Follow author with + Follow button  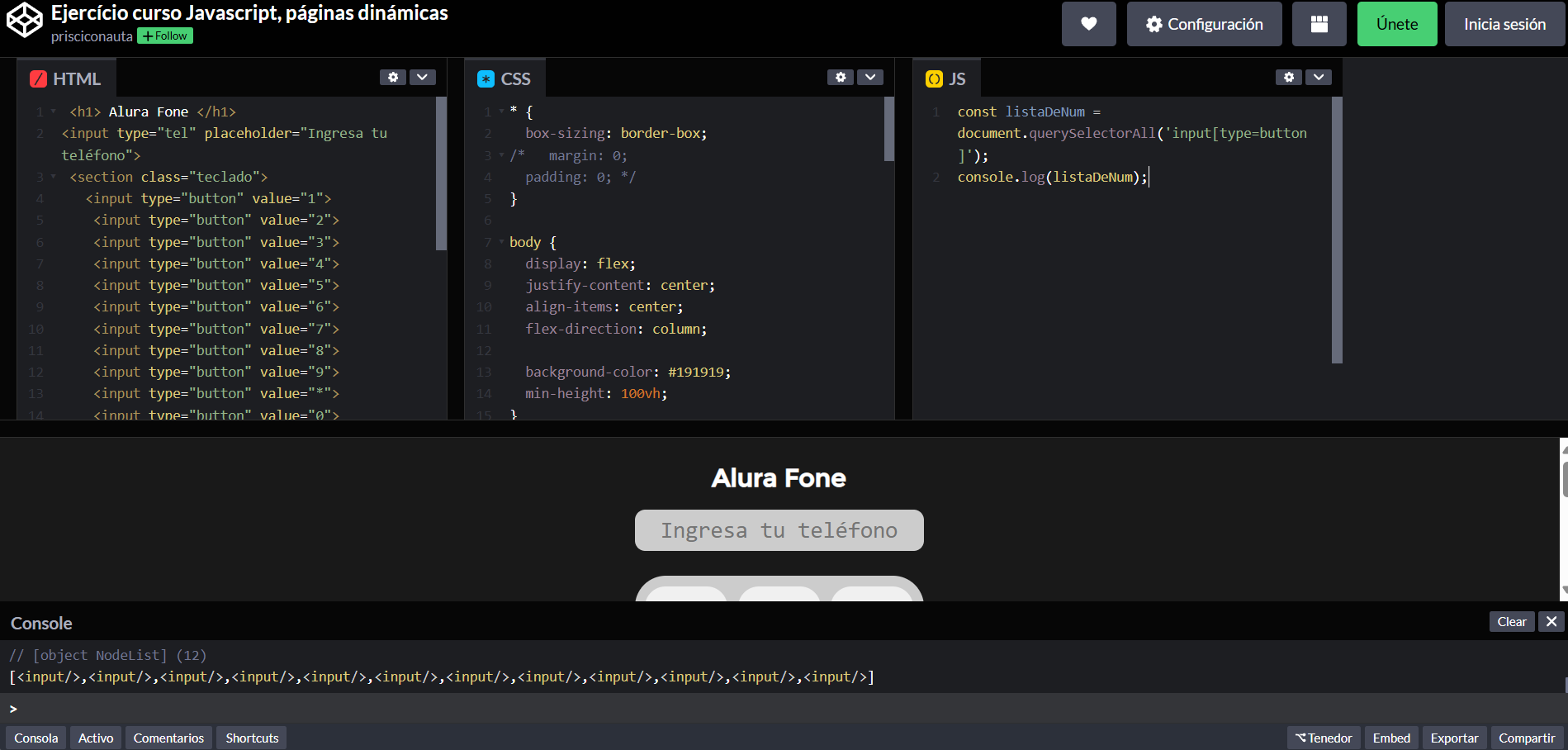coord(165,36)
